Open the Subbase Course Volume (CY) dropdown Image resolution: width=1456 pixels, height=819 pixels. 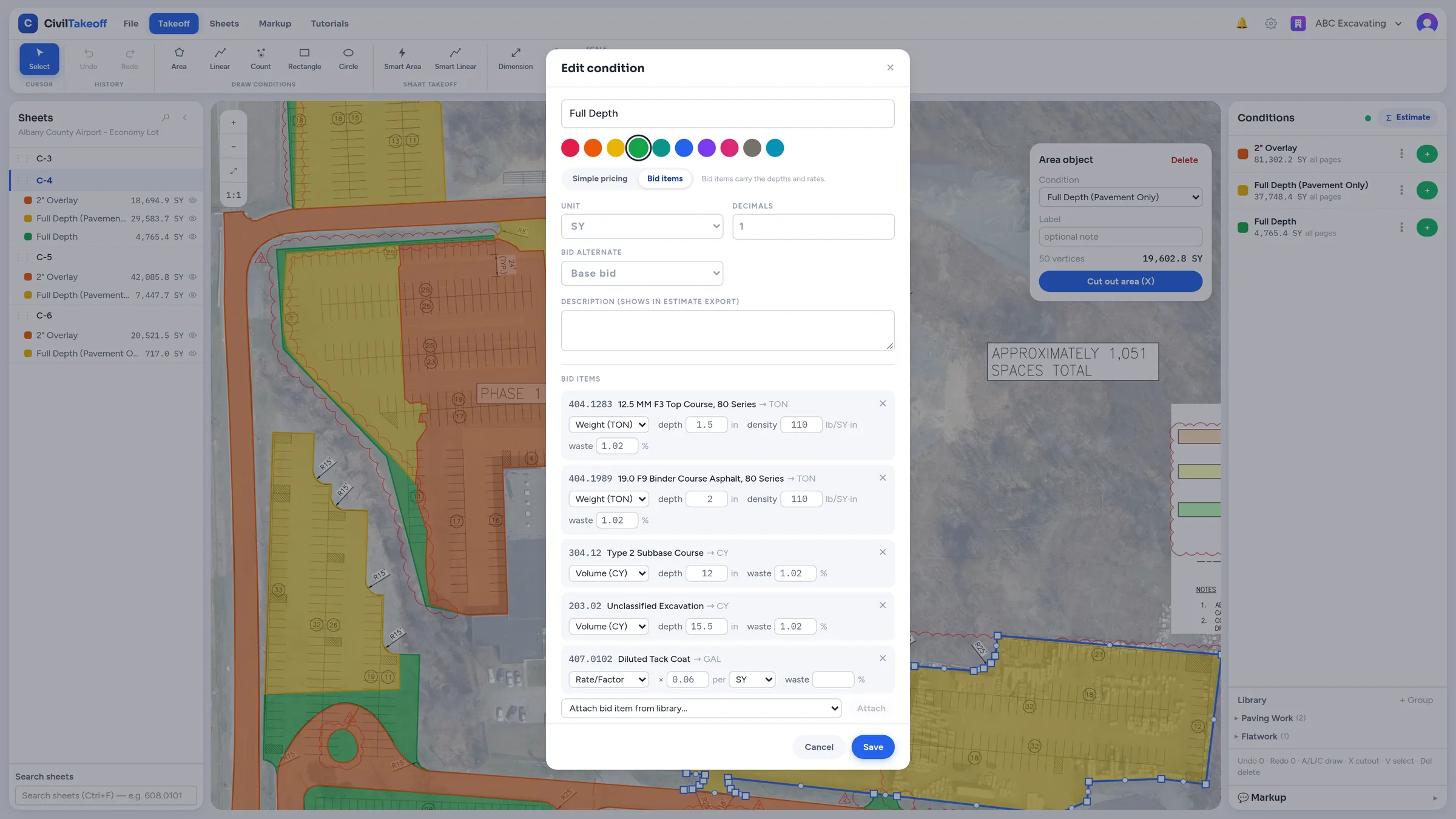click(x=608, y=573)
